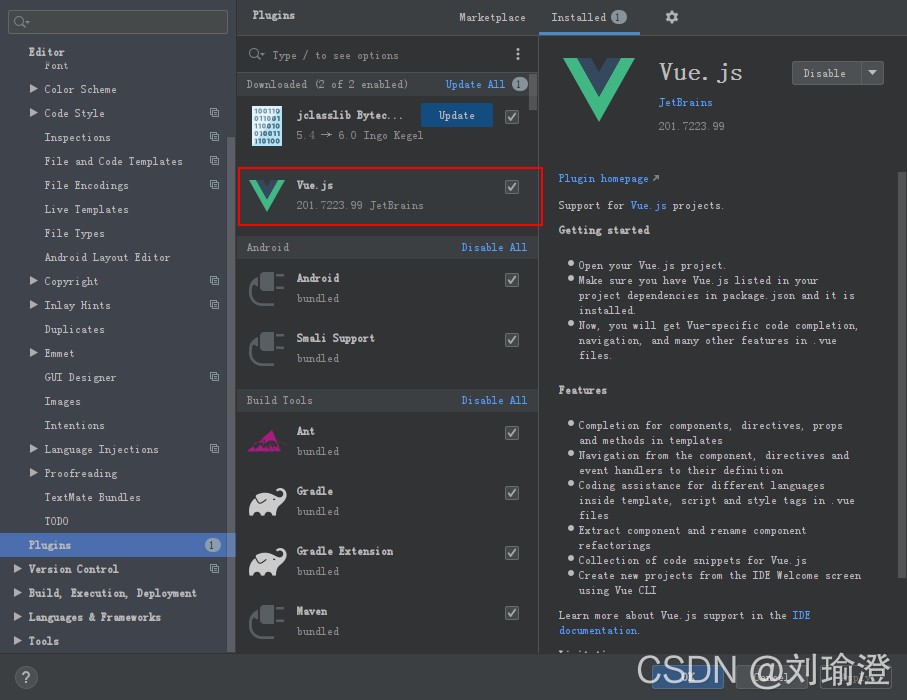Click project-level icon next to File Encodings
The height and width of the screenshot is (700, 907).
[x=215, y=185]
